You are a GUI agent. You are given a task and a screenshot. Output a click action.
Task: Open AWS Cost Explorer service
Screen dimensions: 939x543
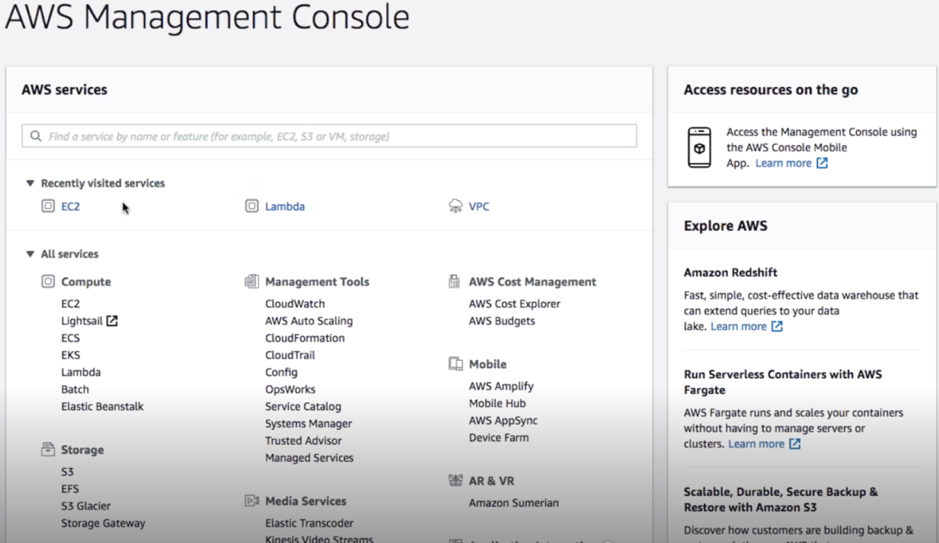click(x=514, y=304)
